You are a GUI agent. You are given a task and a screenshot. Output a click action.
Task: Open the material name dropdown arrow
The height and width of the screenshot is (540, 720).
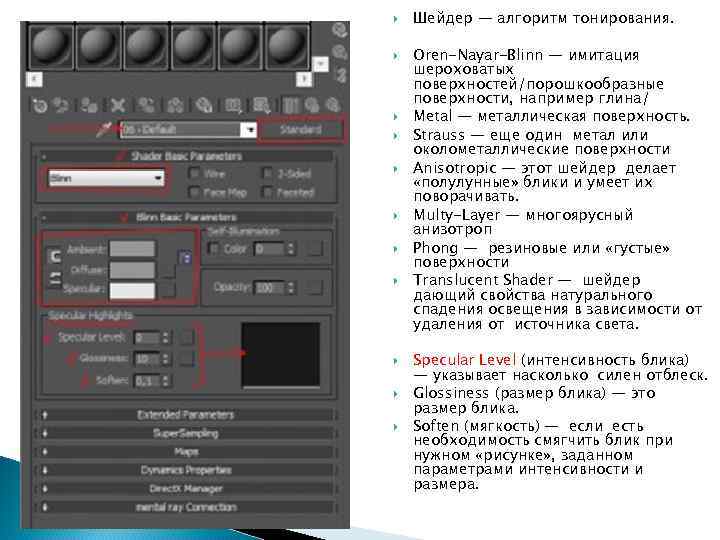250,130
